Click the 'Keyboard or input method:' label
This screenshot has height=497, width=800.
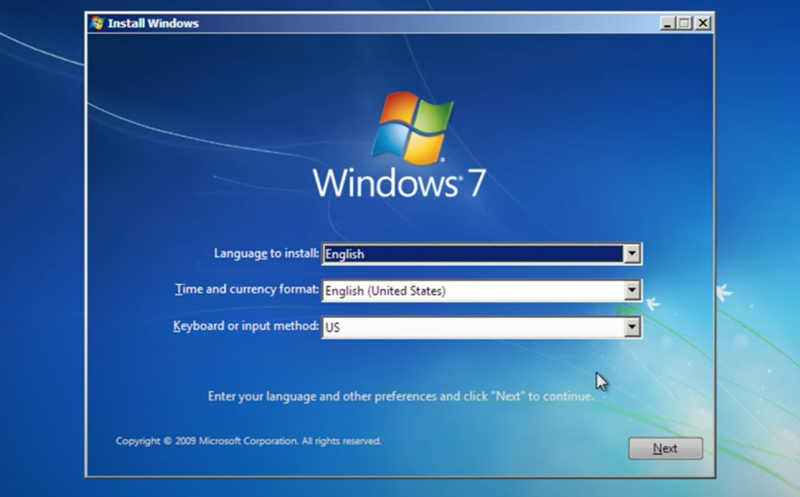coord(245,326)
